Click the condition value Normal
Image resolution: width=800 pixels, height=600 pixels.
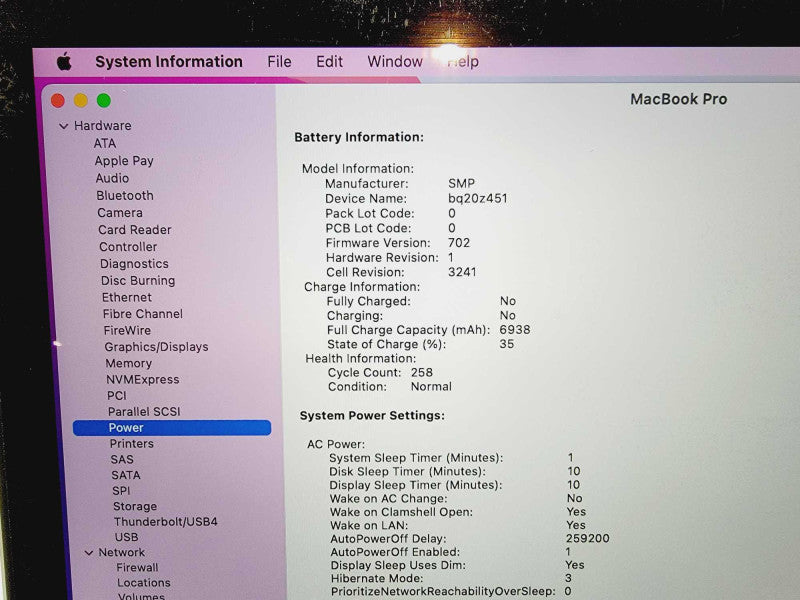click(431, 387)
